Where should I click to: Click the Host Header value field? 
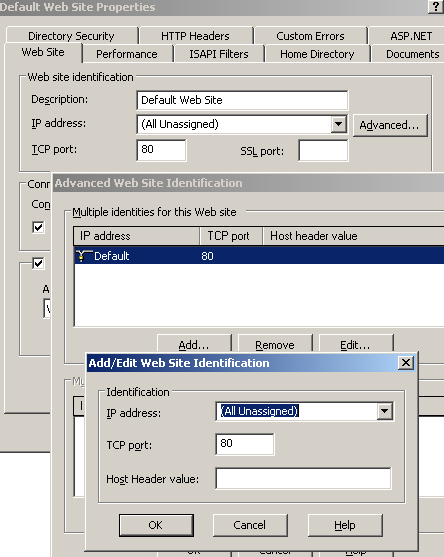coord(303,478)
